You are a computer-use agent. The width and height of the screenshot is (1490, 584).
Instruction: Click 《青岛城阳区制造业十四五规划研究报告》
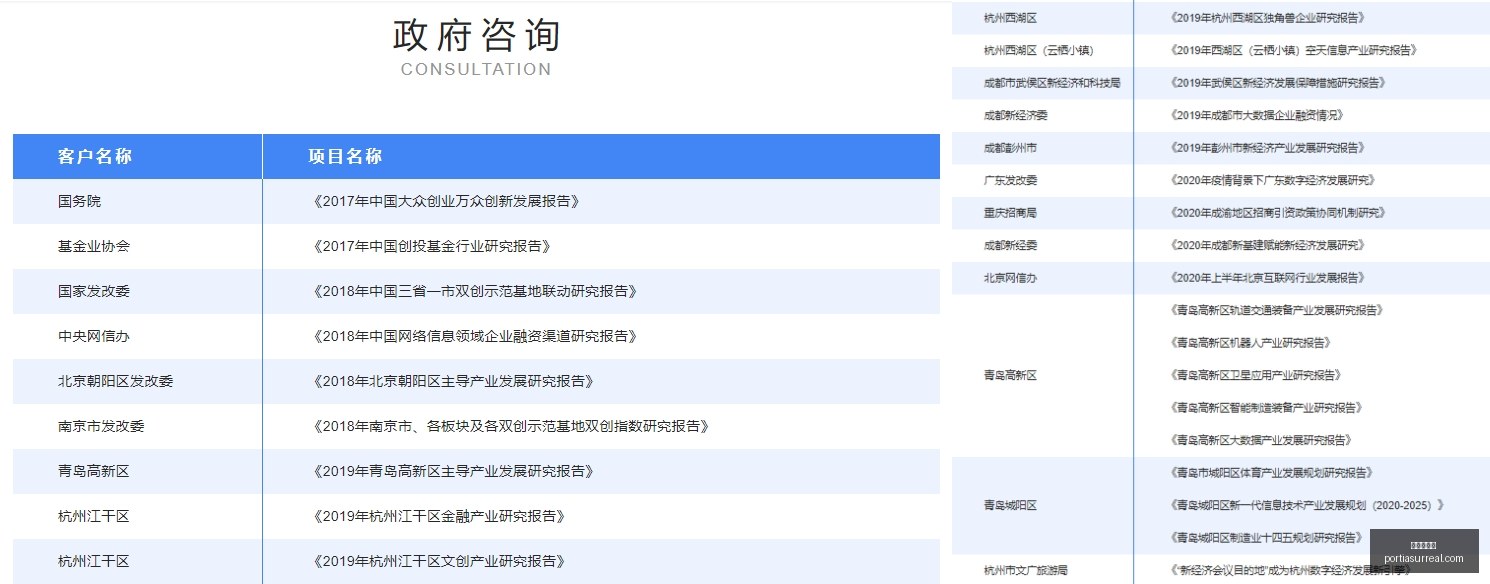click(x=1267, y=538)
